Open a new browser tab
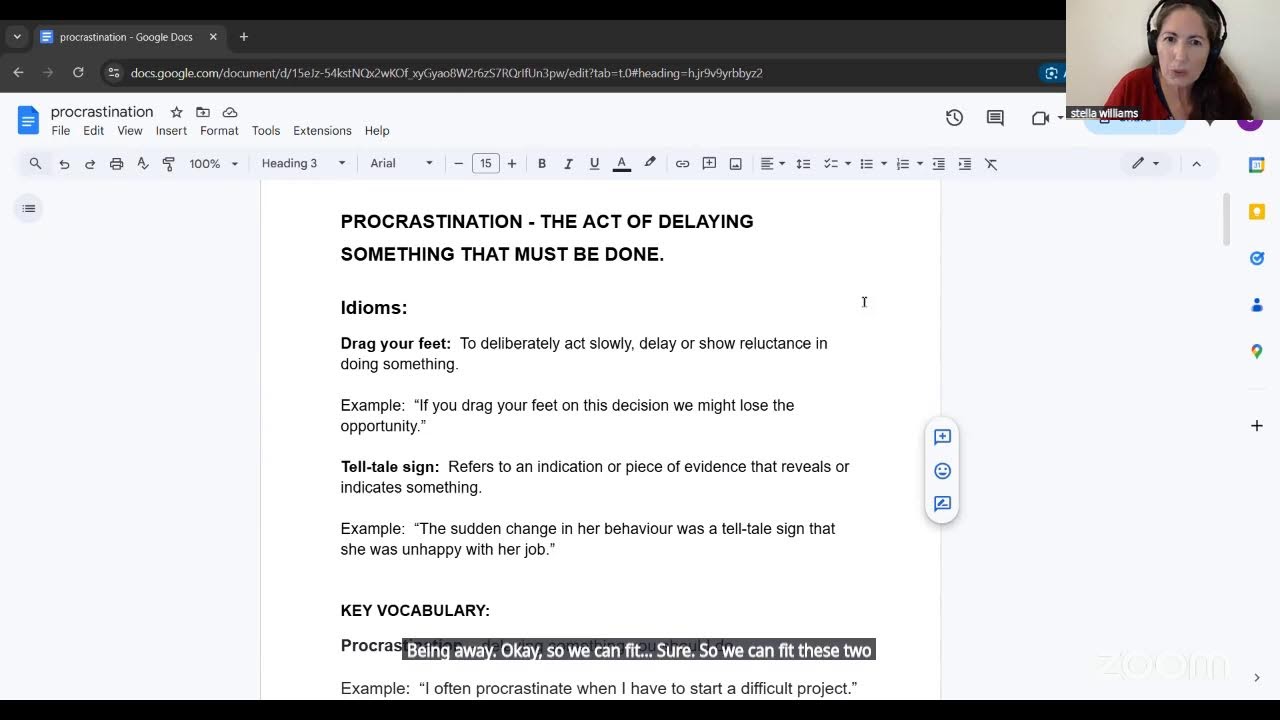The width and height of the screenshot is (1280, 720). pyautogui.click(x=243, y=37)
